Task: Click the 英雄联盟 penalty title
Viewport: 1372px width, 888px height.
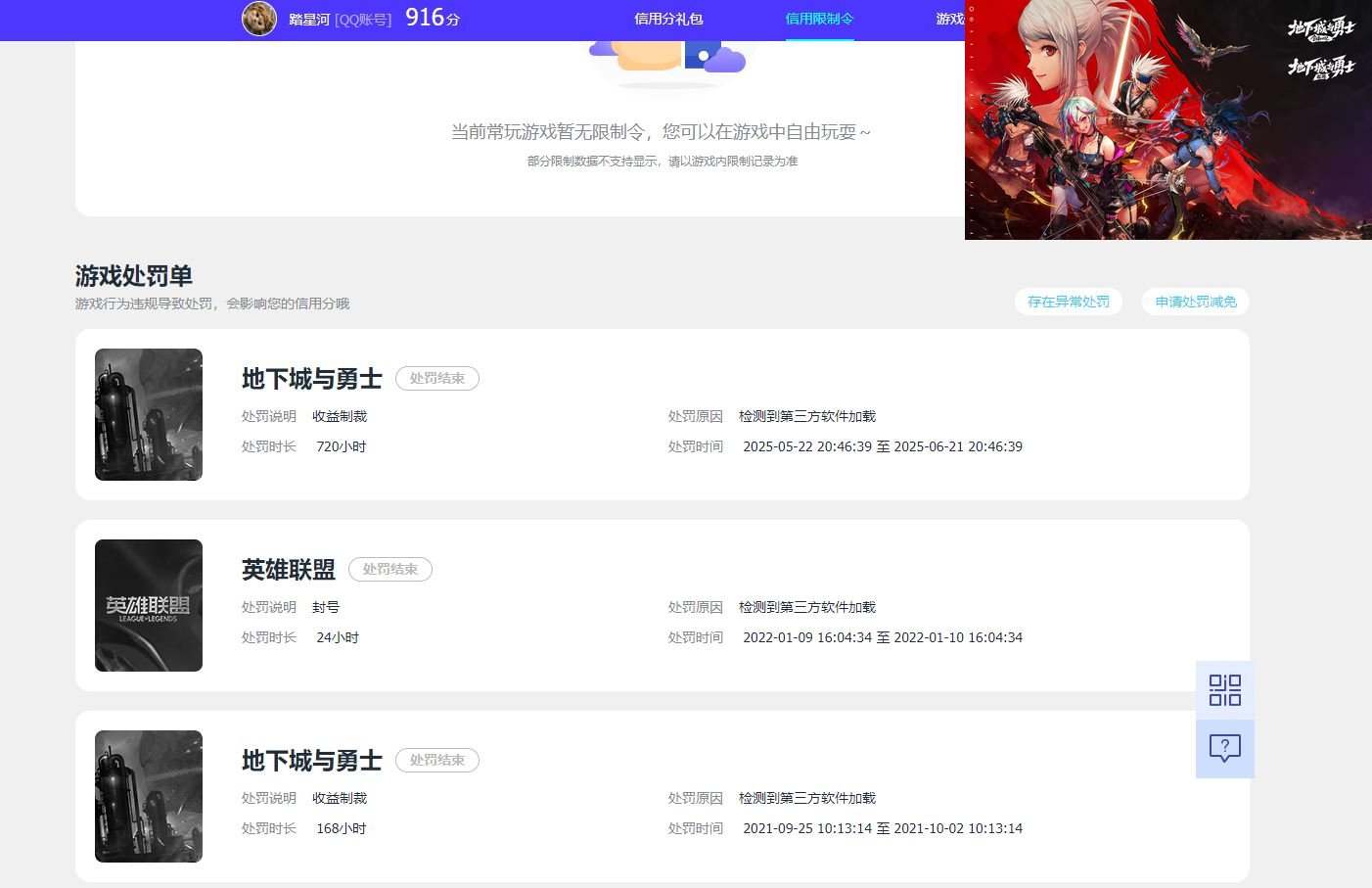Action: click(289, 570)
